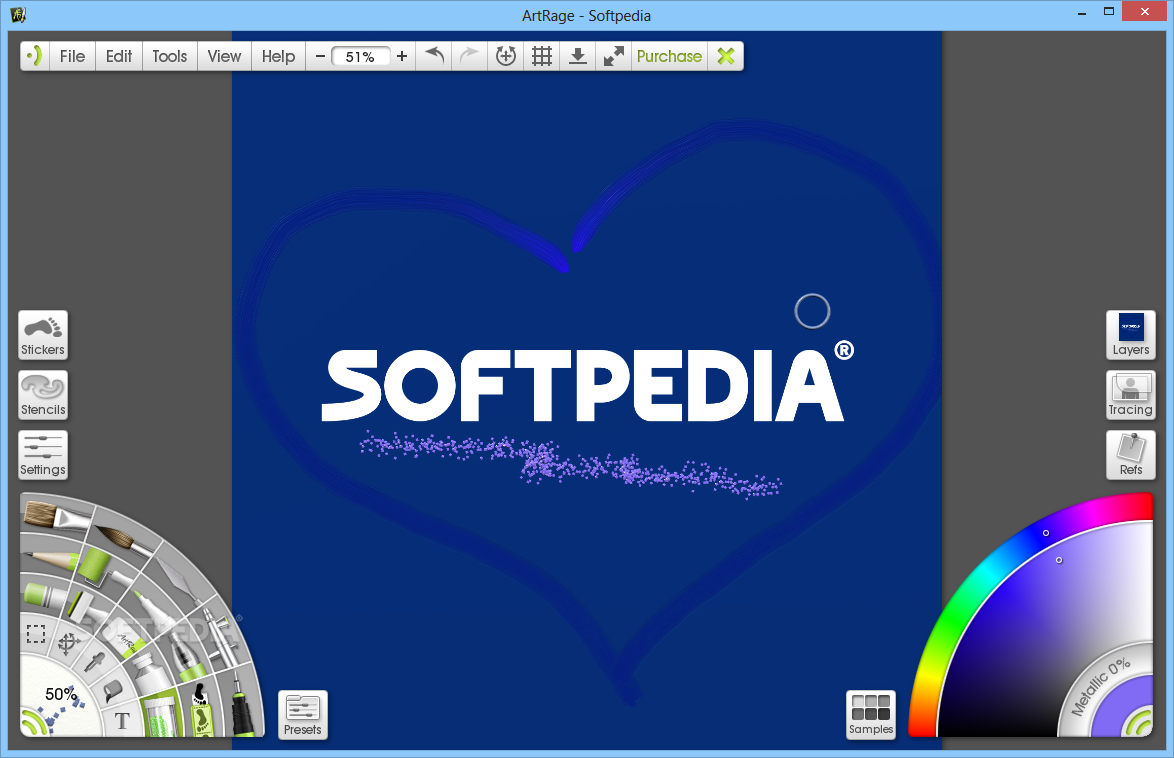Open the Stencils panel
Viewport: 1174px width, 758px height.
click(x=43, y=395)
